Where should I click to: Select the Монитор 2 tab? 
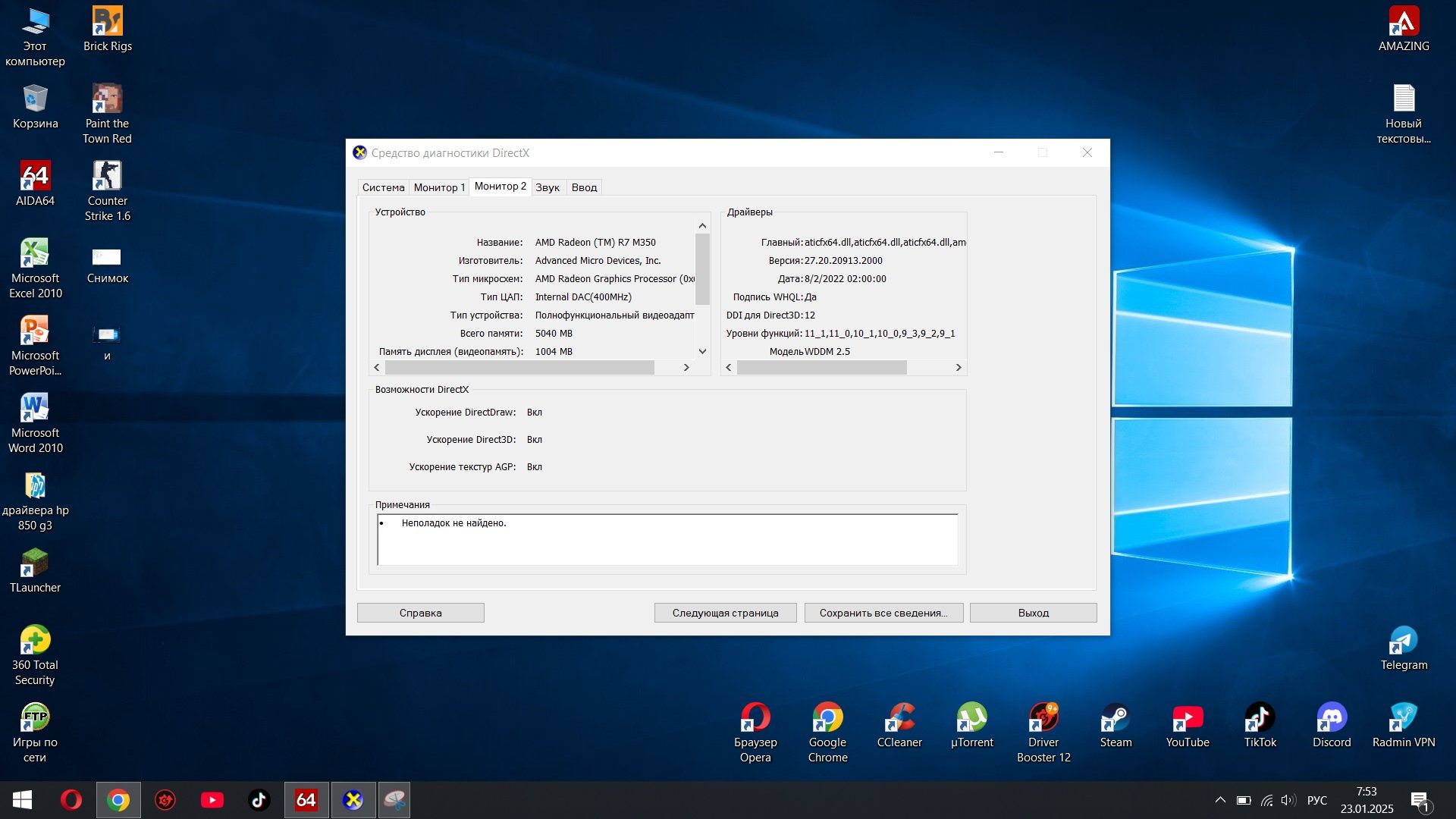click(500, 187)
